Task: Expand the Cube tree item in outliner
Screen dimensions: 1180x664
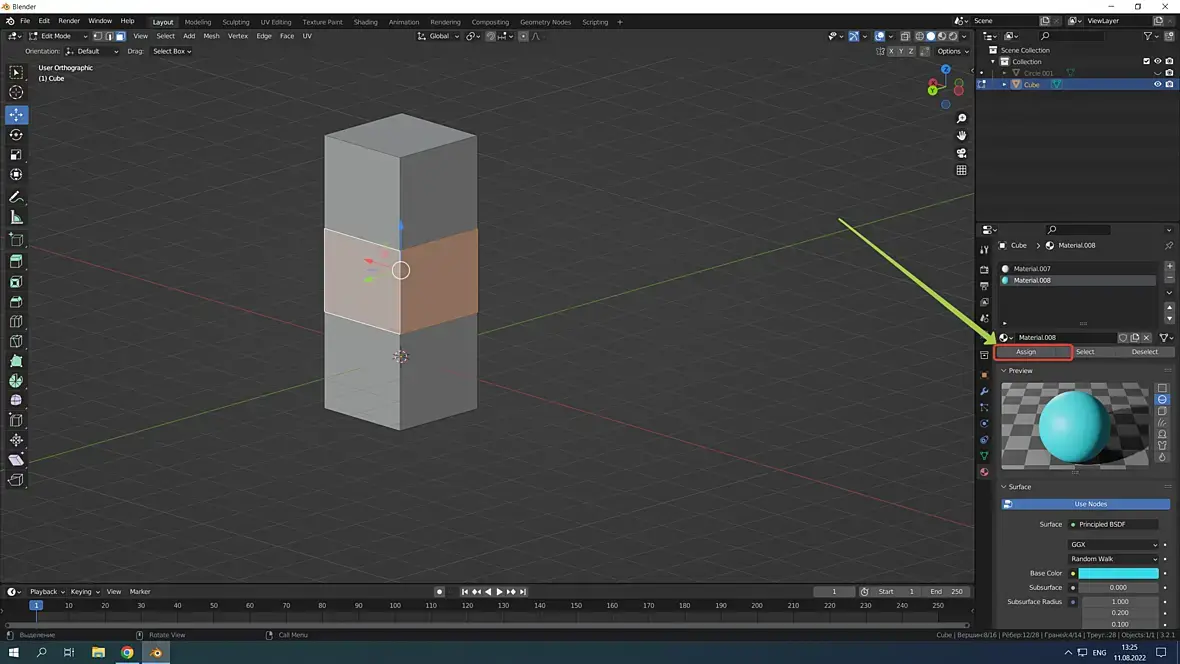Action: [1006, 84]
